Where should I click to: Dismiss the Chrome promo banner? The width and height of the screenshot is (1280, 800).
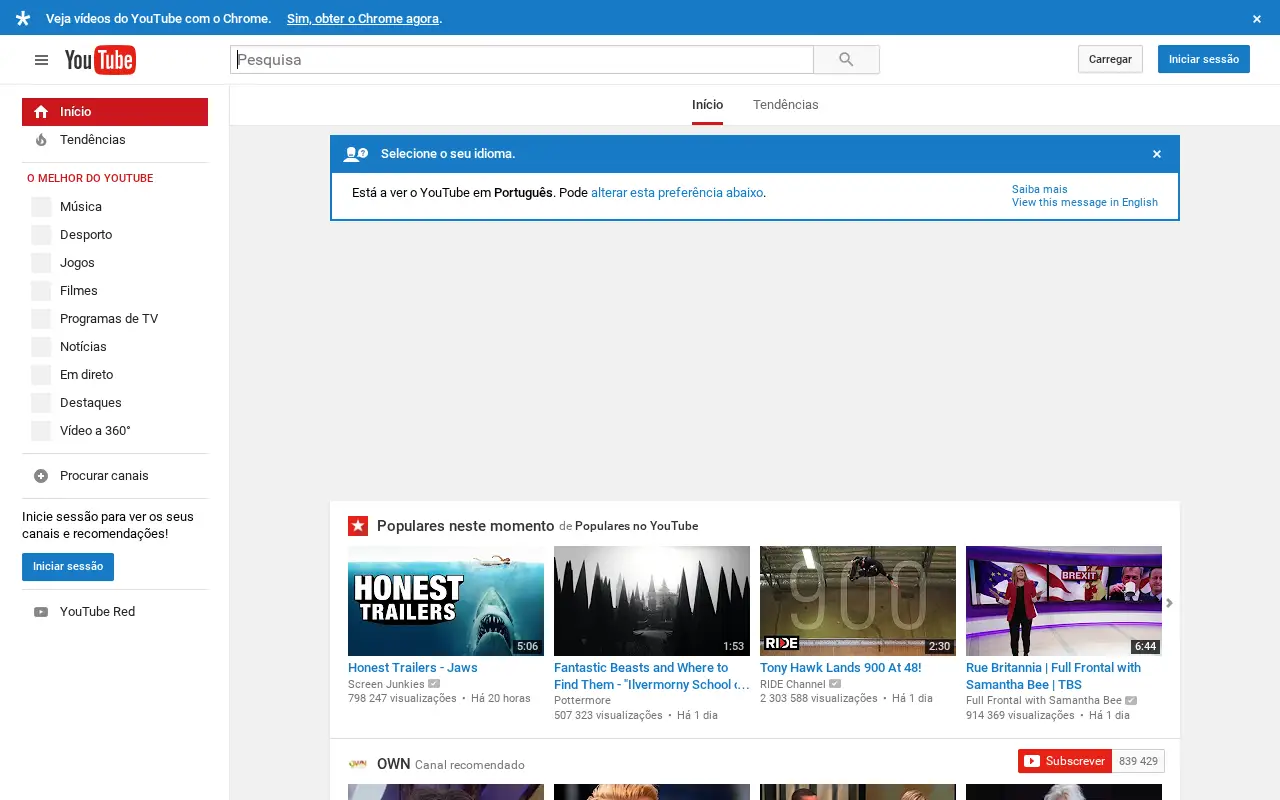pyautogui.click(x=1257, y=19)
